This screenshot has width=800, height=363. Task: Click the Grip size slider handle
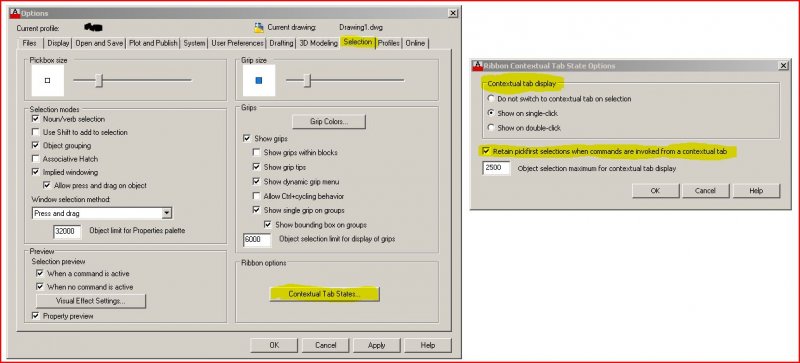307,80
